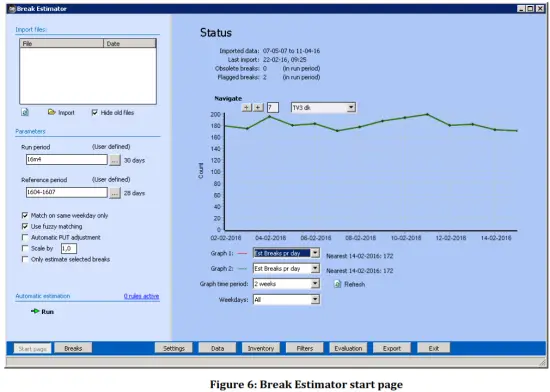This screenshot has height=392, width=550.
Task: Open the Inventory page
Action: (261, 348)
